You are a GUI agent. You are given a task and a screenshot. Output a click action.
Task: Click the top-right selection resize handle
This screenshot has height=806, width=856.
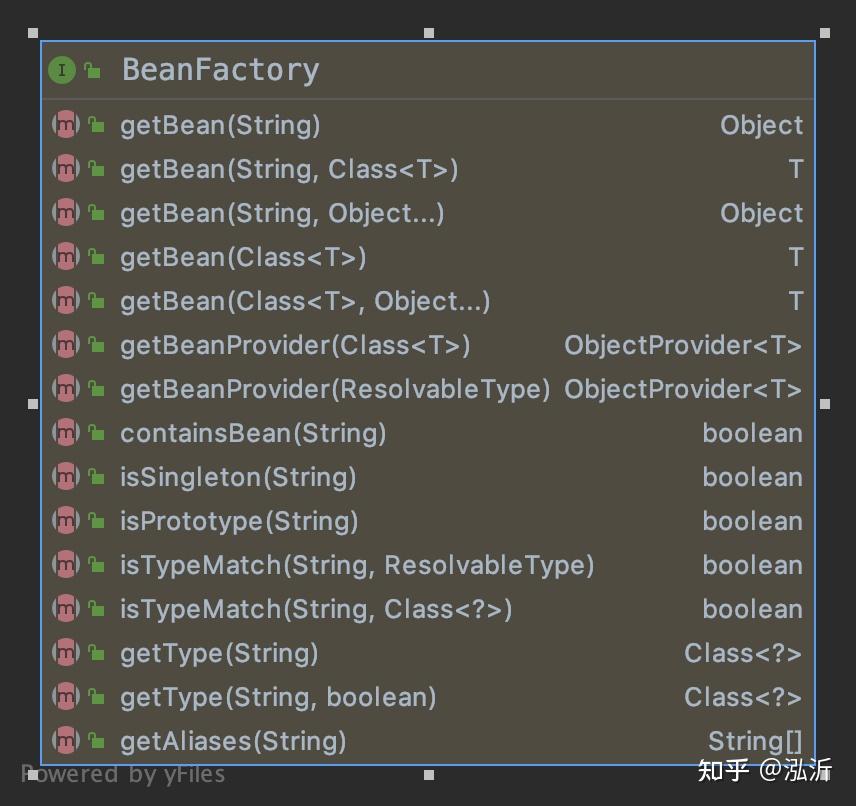tap(825, 33)
